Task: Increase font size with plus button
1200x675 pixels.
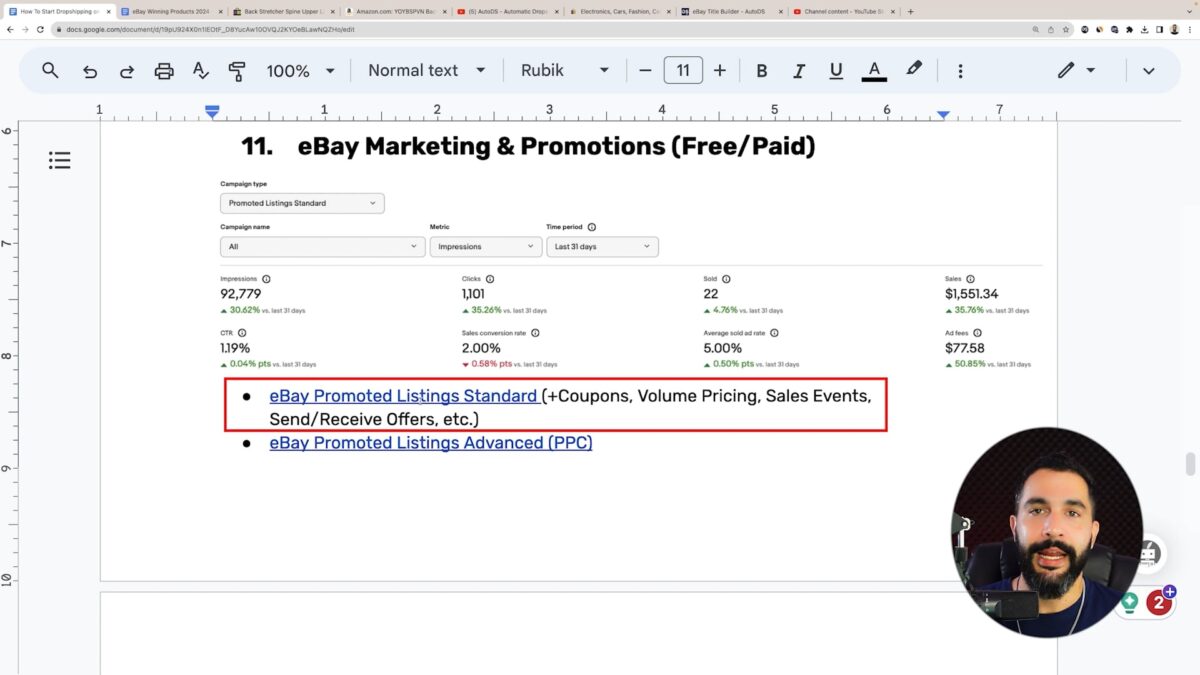Action: point(720,71)
